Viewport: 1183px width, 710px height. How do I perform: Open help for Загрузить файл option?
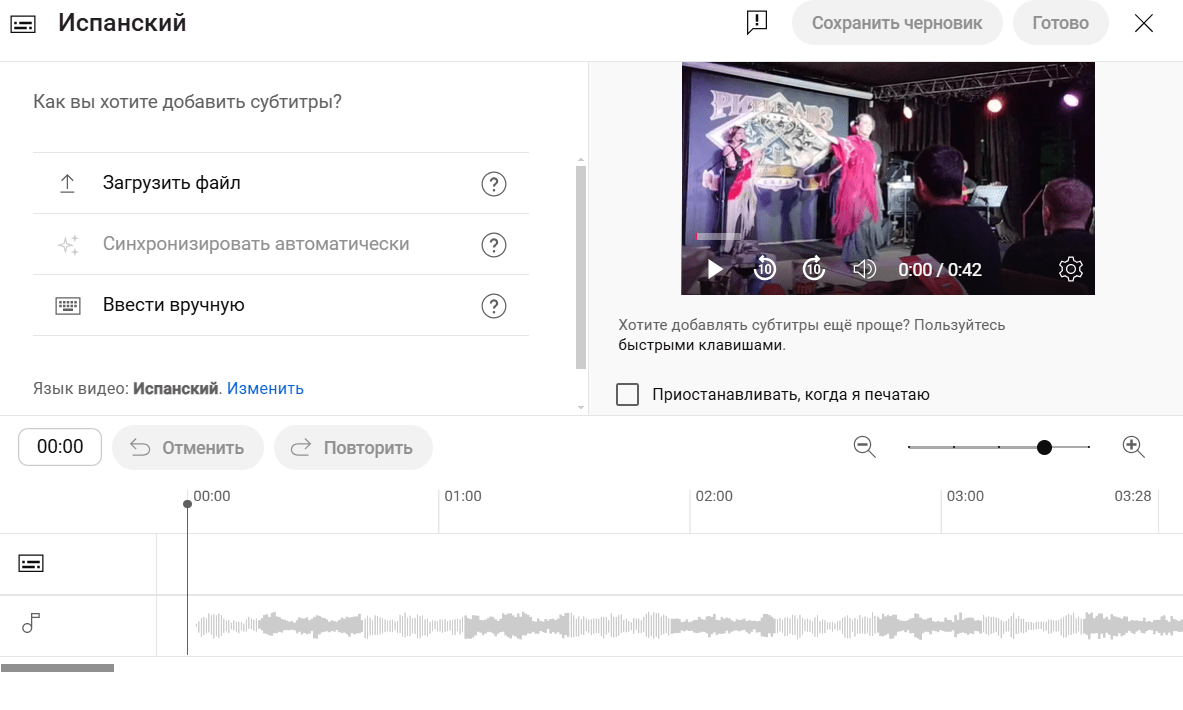coord(493,183)
